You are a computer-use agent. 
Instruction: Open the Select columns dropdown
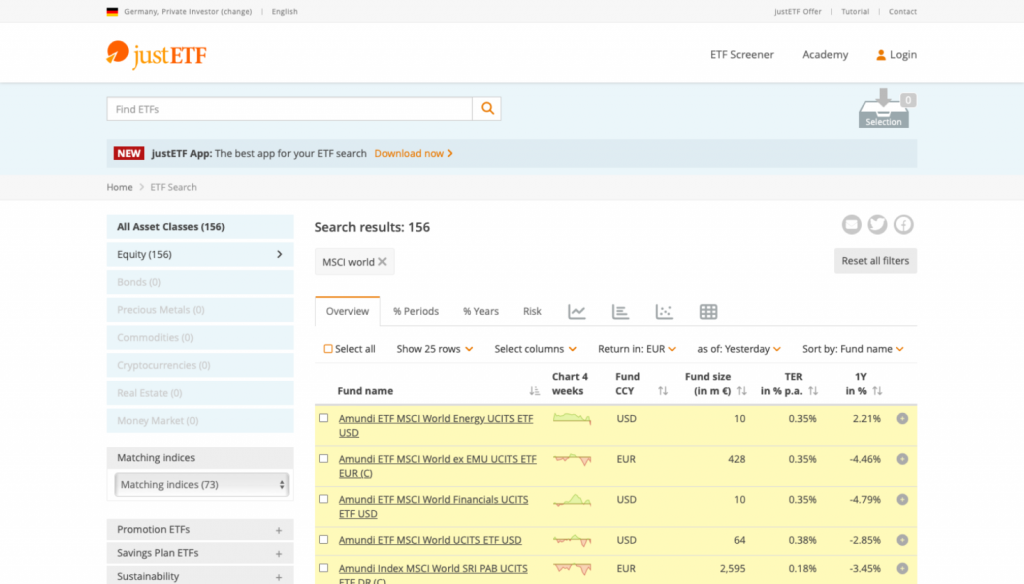536,349
